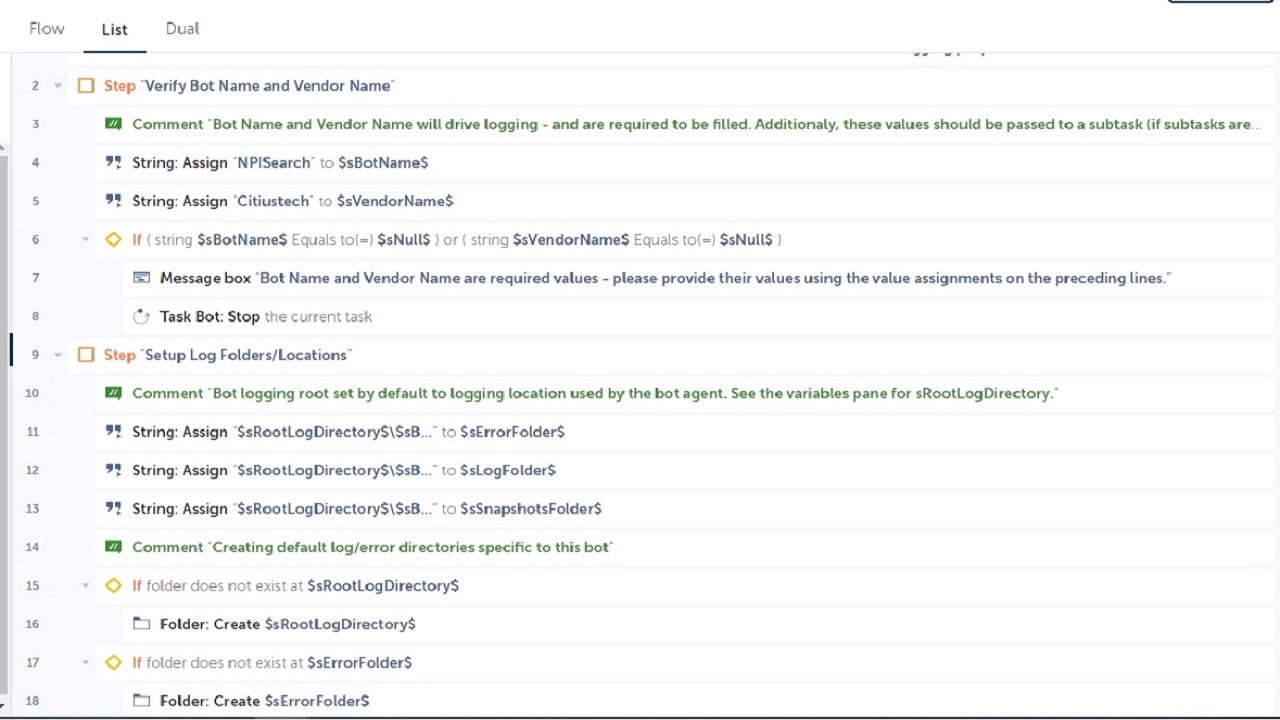Toggle the Step checkbox for Verify Bot Name
This screenshot has height=720, width=1280.
coord(86,86)
